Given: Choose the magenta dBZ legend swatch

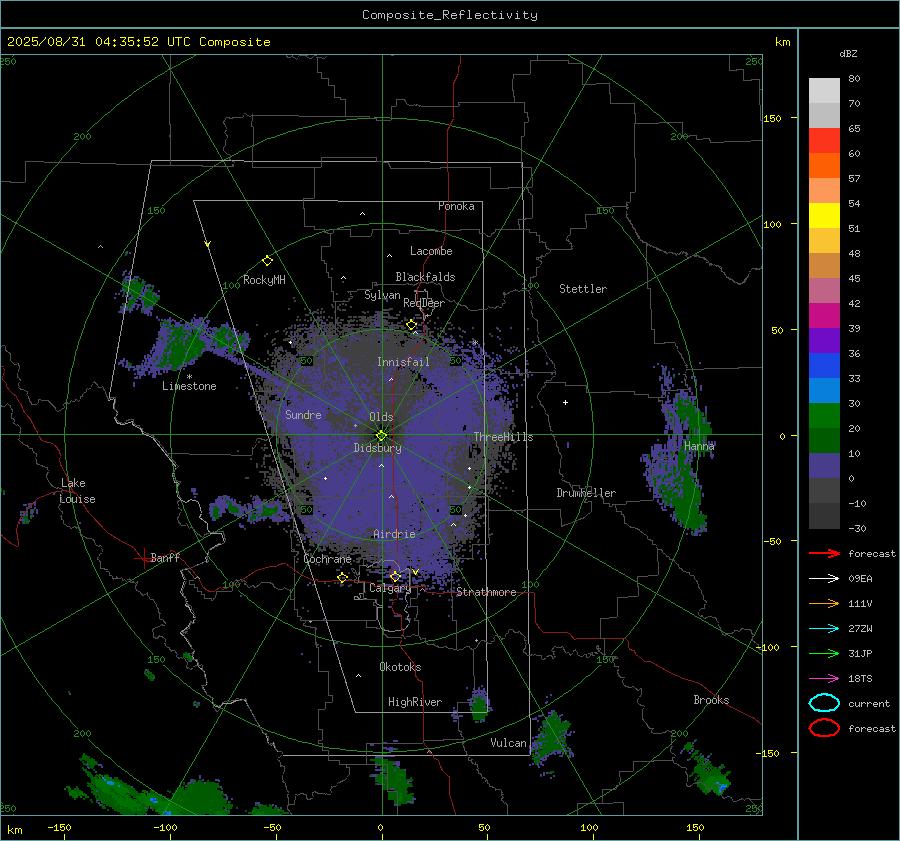Looking at the screenshot, I should (x=824, y=315).
